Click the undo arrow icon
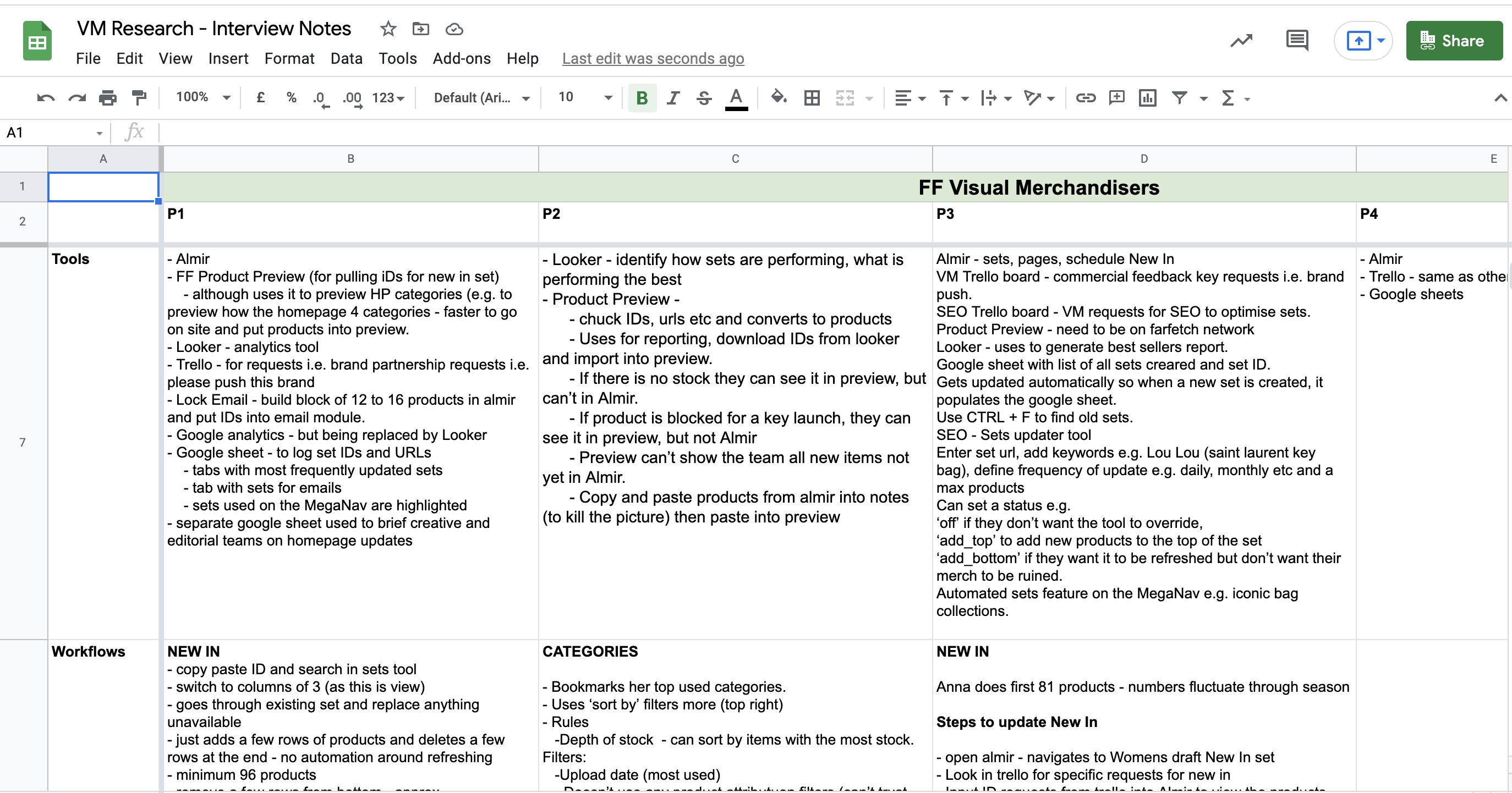 point(45,98)
